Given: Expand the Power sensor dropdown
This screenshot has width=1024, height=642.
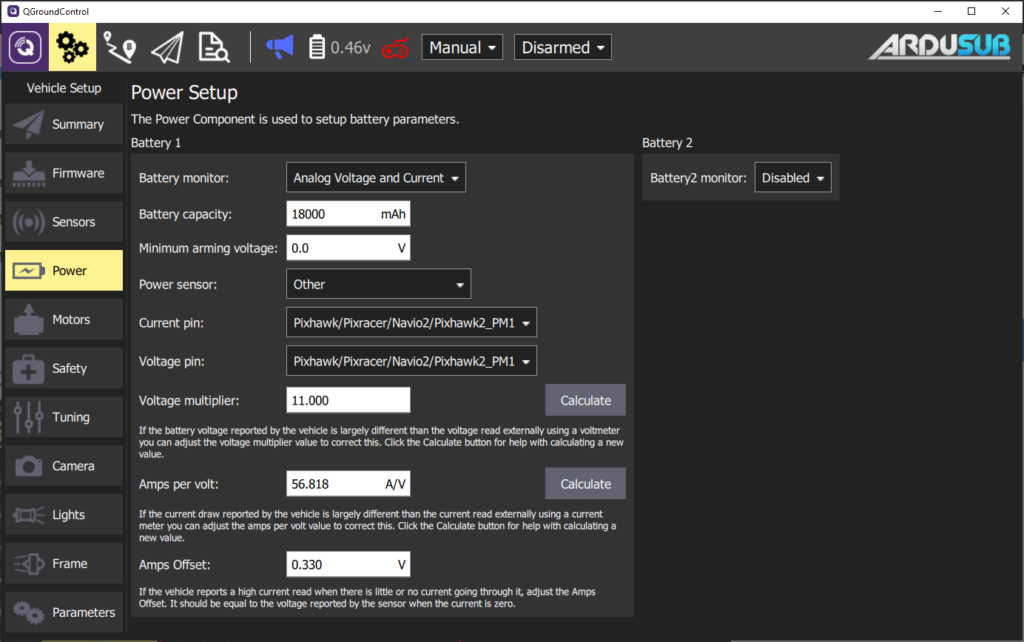Looking at the screenshot, I should pos(378,283).
